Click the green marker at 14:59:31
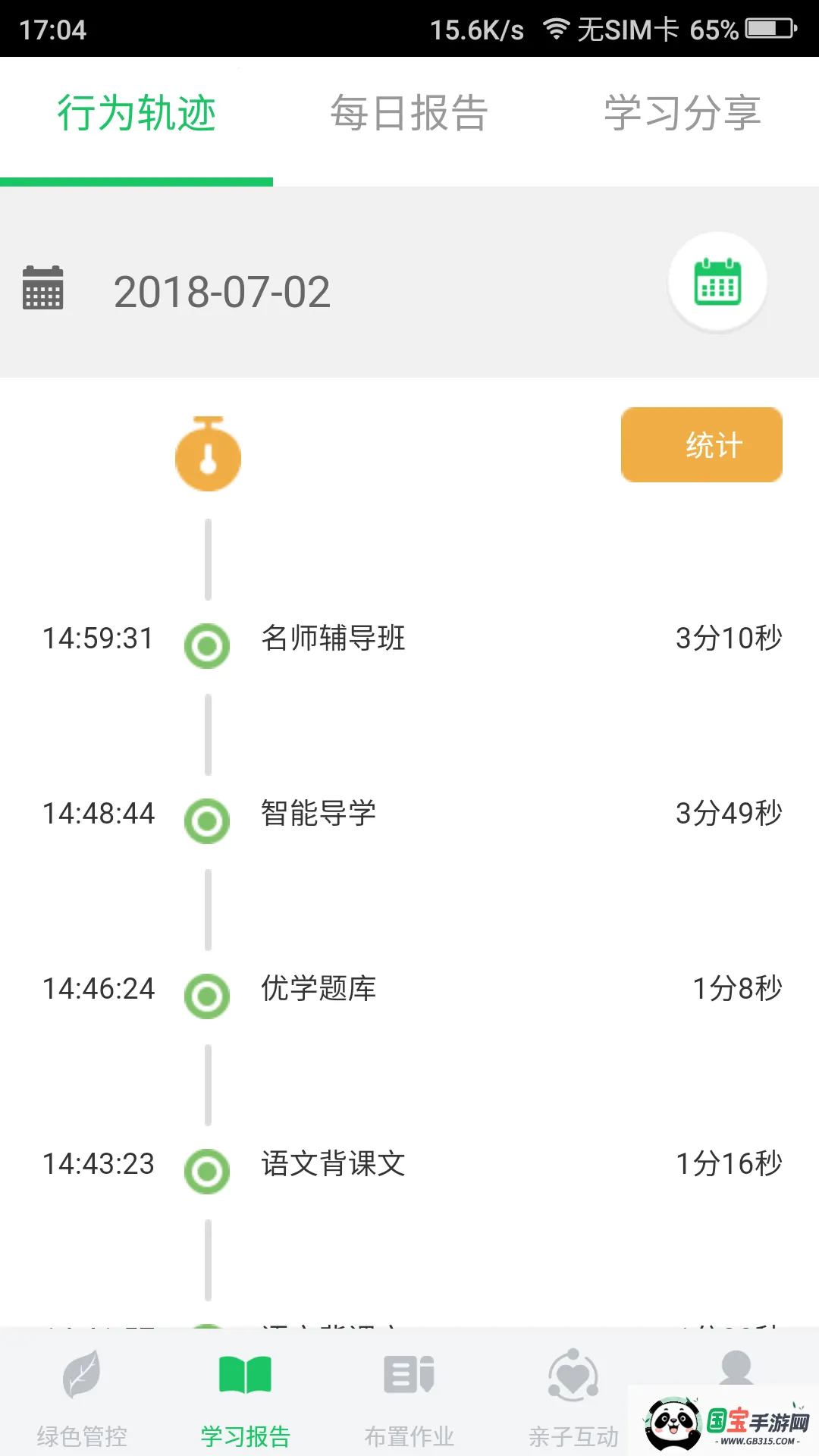This screenshot has height=1456, width=819. (x=207, y=645)
